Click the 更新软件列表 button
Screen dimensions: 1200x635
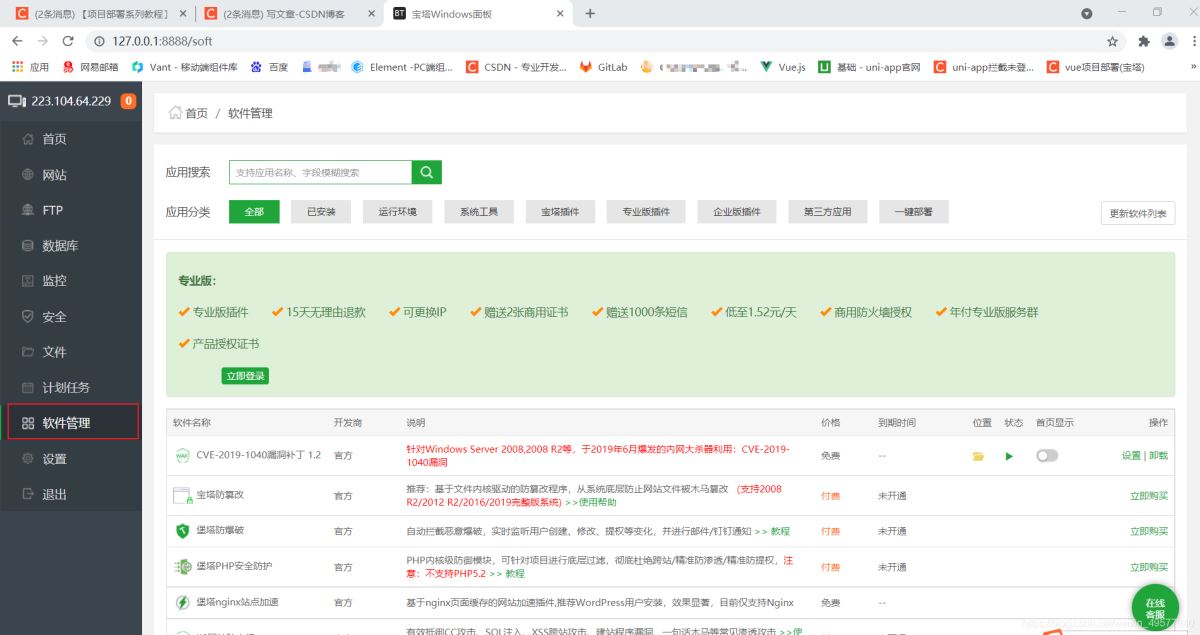tap(1137, 213)
